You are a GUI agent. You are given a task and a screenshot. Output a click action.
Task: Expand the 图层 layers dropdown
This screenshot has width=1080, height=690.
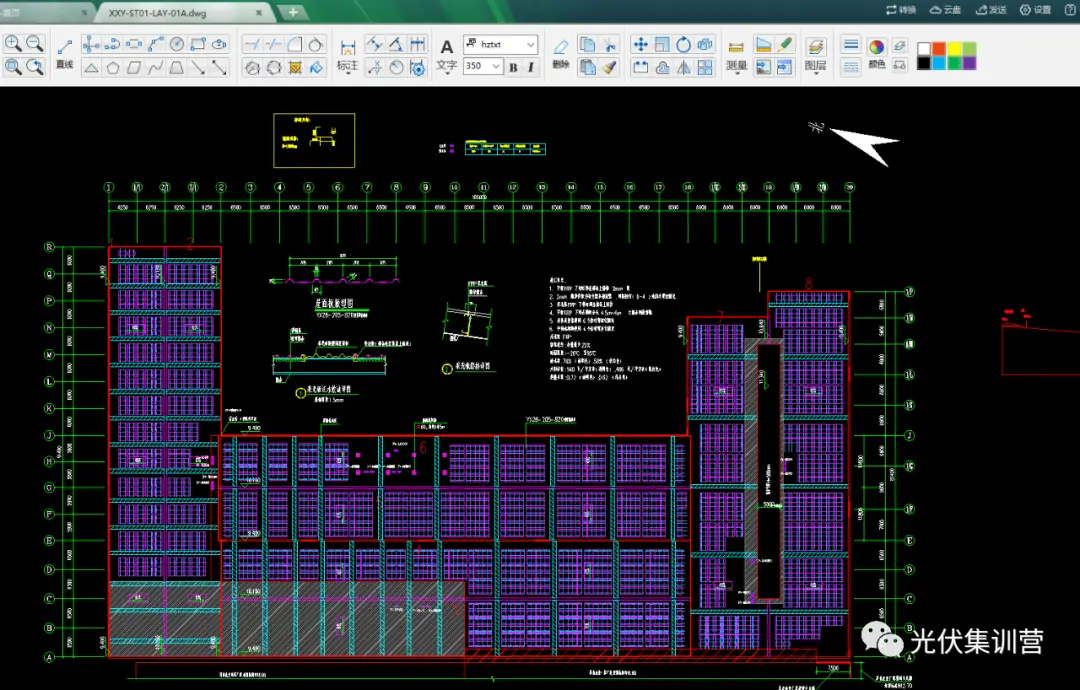click(x=815, y=67)
